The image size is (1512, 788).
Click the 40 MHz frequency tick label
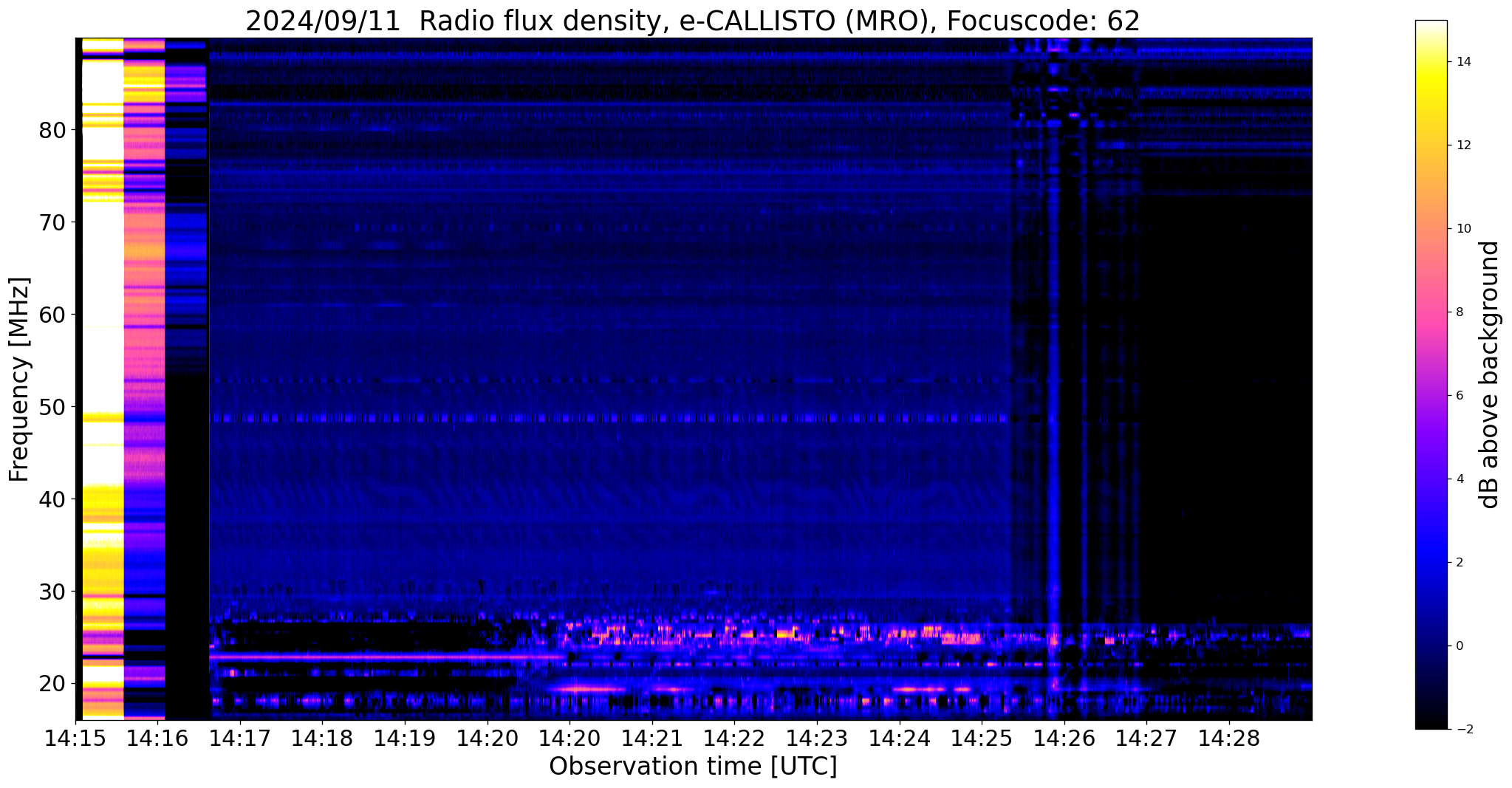[x=52, y=500]
